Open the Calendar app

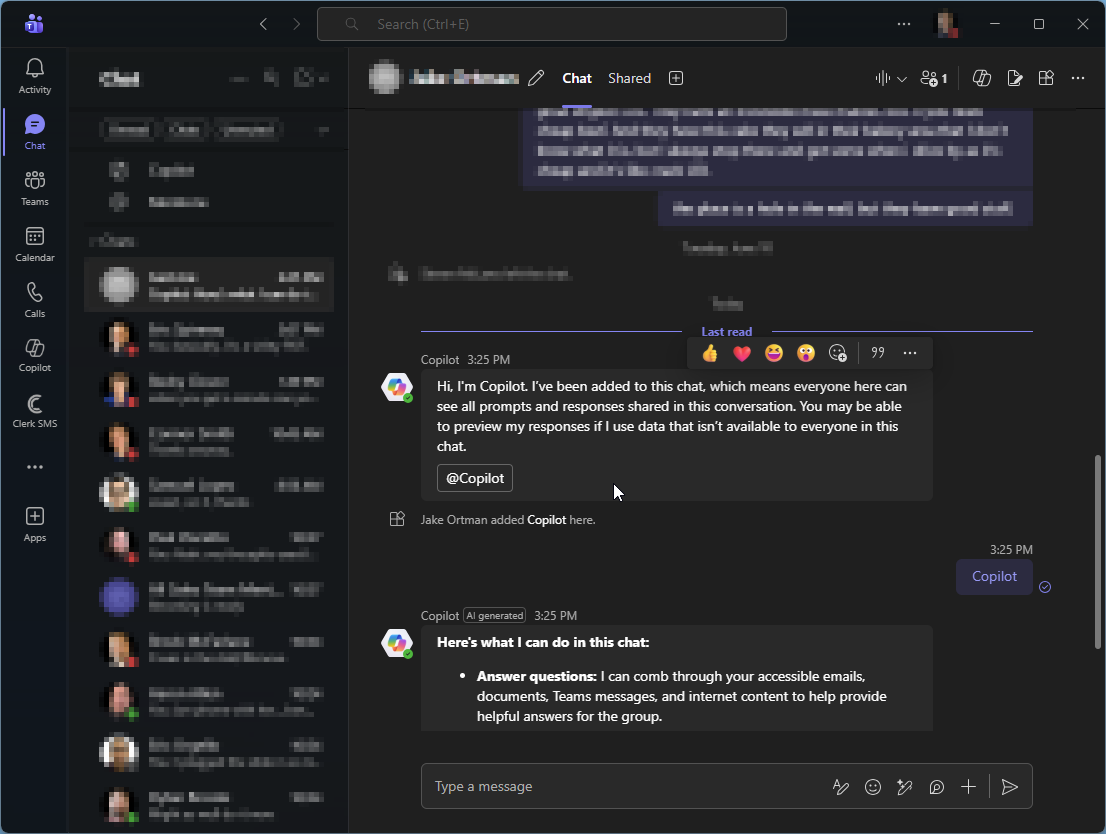[35, 244]
